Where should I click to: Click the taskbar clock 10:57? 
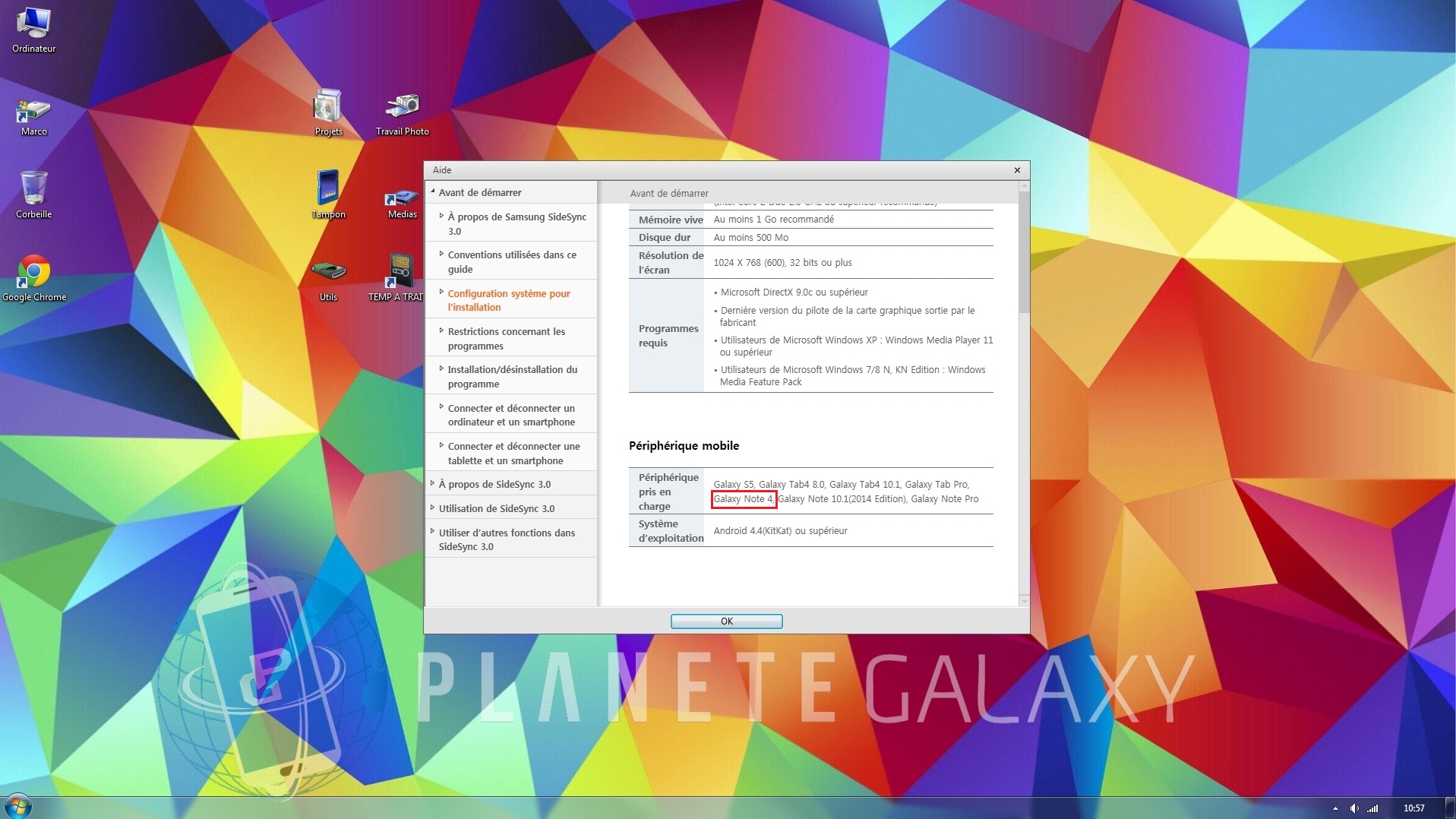pos(1413,808)
